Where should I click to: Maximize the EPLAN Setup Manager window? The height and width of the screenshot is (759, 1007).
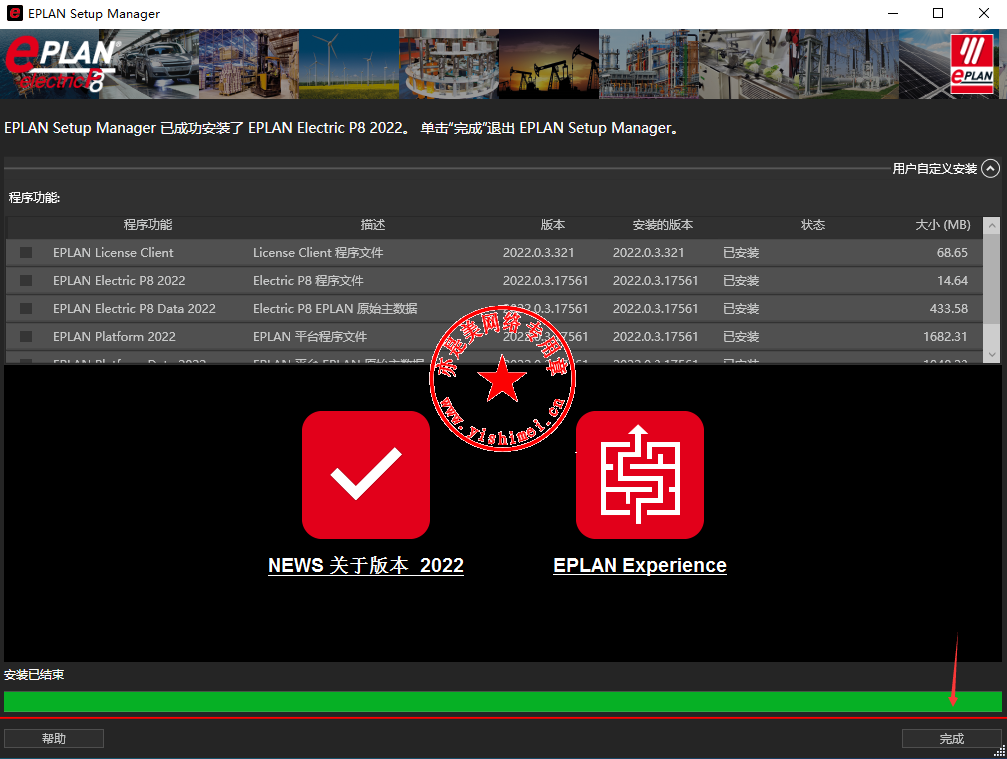pos(938,13)
